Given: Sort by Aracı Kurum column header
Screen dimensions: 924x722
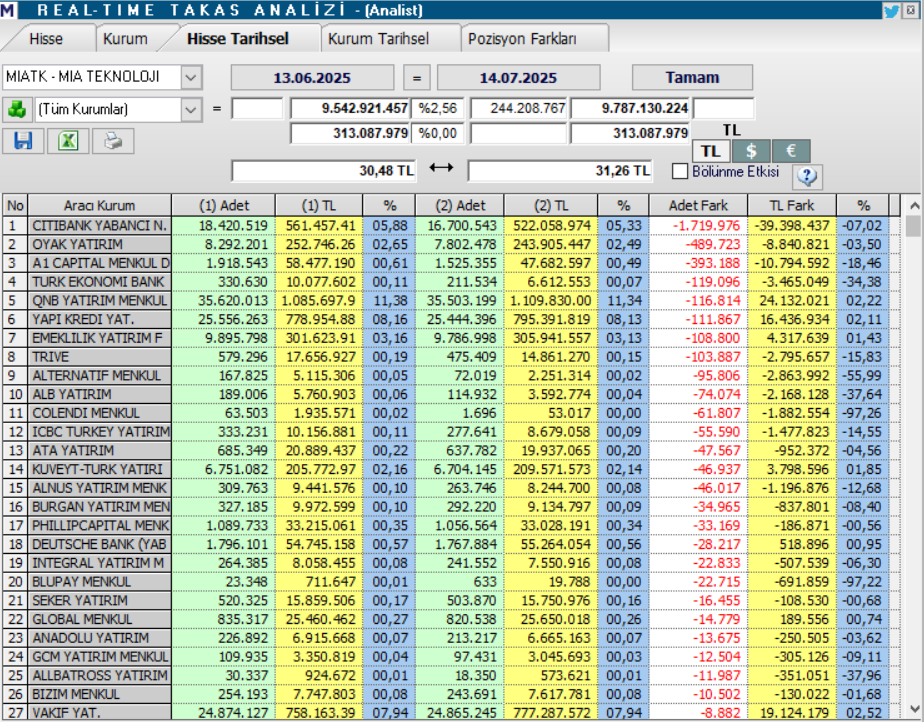Looking at the screenshot, I should [100, 206].
